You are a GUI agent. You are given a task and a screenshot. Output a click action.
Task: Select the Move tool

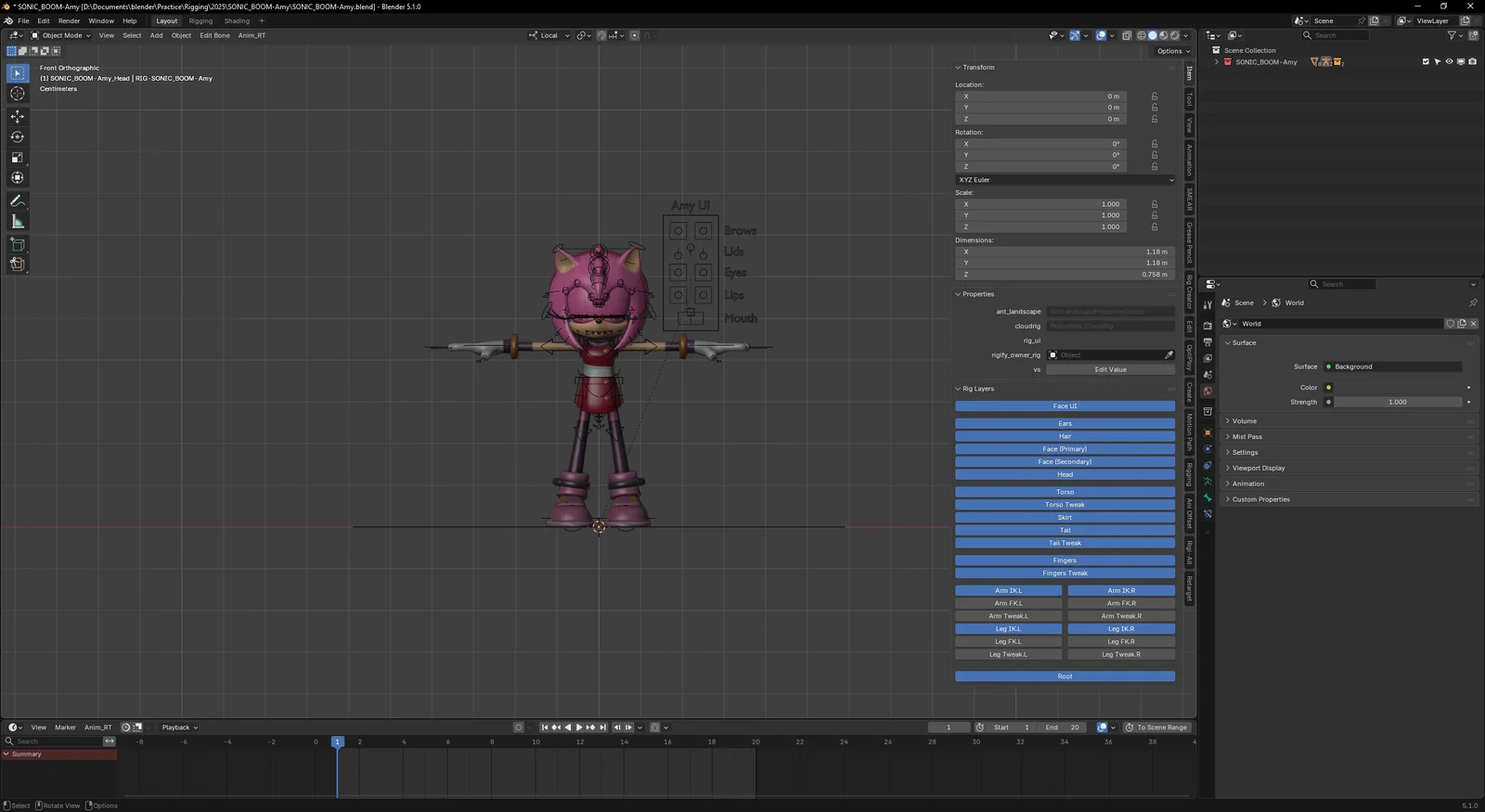(18, 116)
